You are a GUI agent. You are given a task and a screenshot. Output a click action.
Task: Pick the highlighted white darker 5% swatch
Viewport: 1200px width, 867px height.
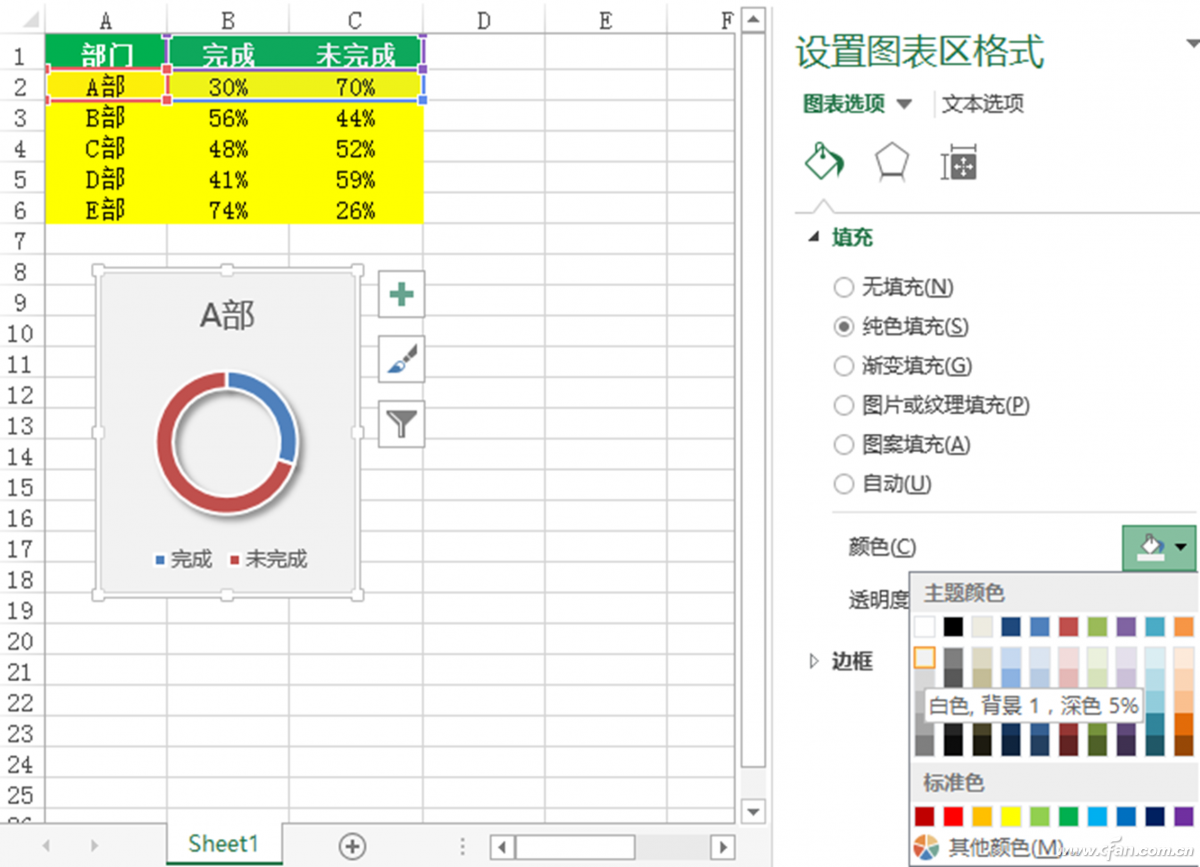click(925, 658)
